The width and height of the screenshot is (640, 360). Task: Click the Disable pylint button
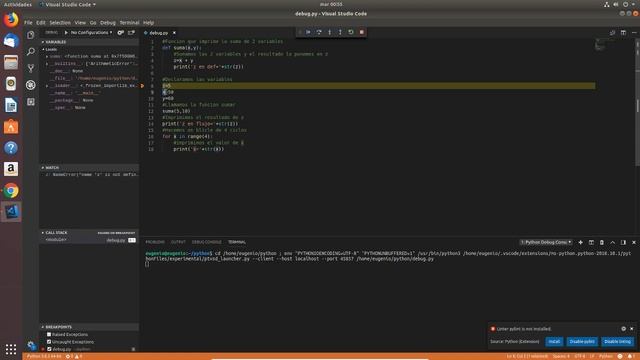point(582,342)
